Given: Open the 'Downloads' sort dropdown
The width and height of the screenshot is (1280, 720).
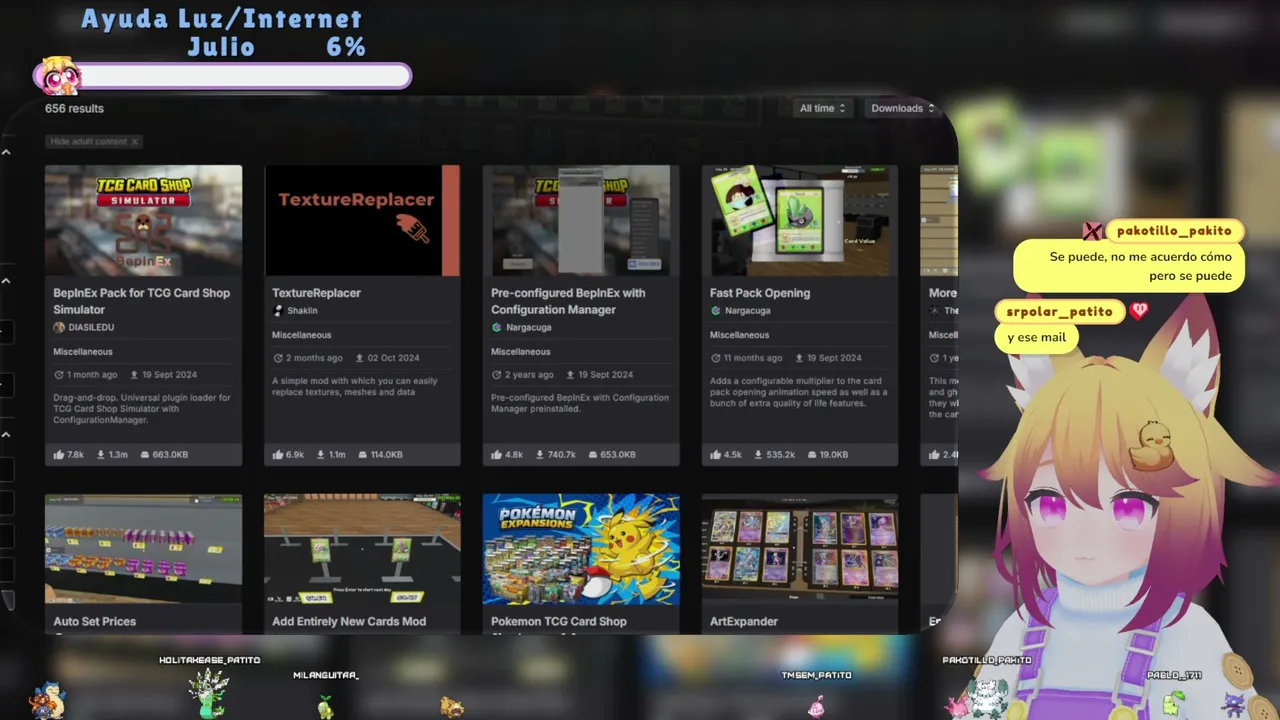Looking at the screenshot, I should [x=901, y=108].
